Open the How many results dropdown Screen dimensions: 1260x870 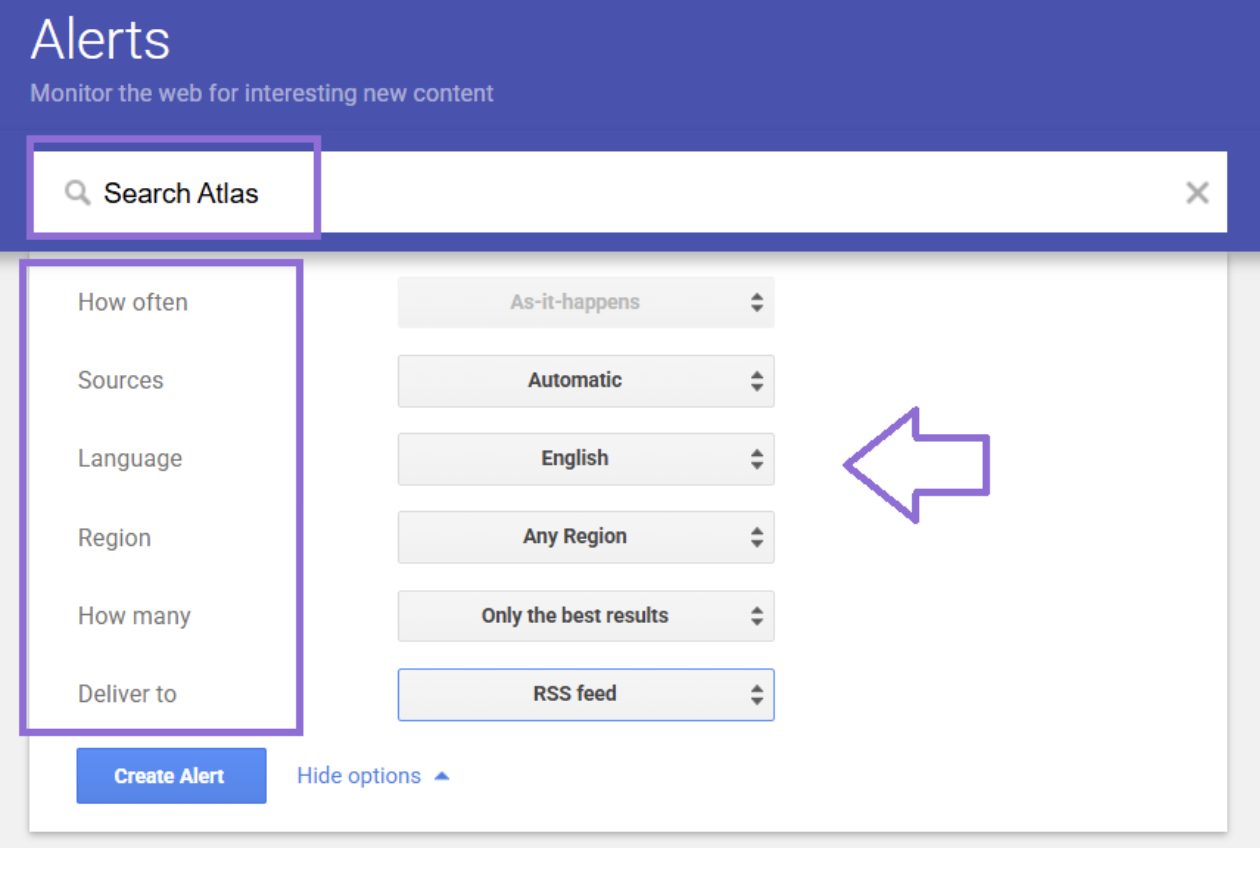pos(586,616)
